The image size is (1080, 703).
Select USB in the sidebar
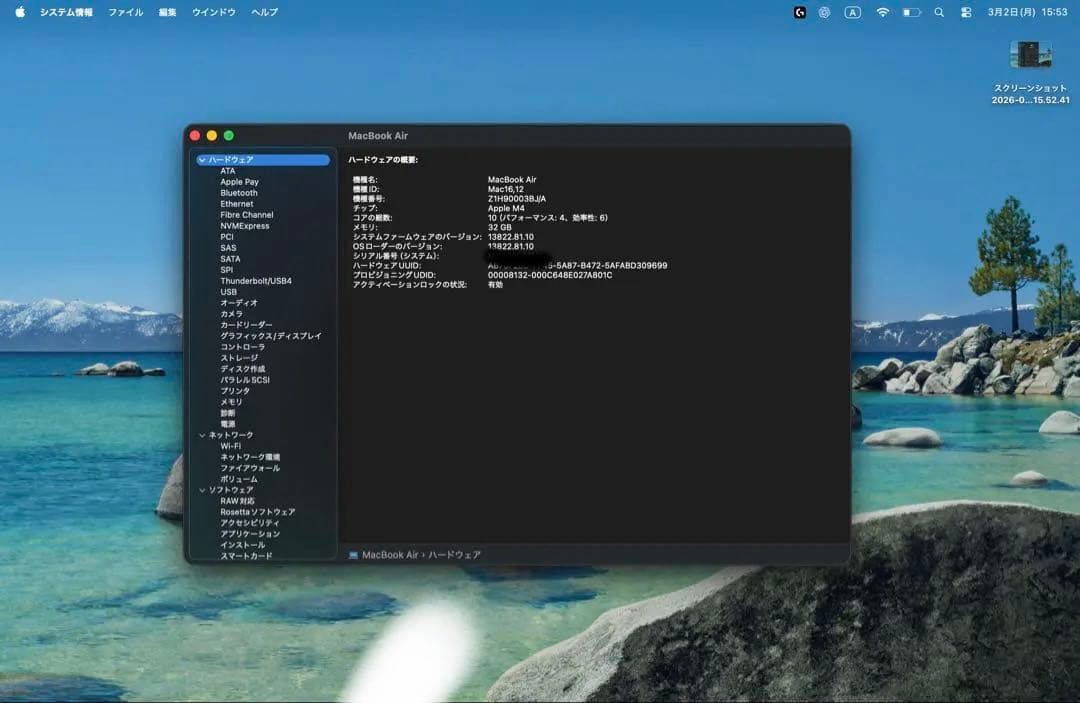(228, 292)
